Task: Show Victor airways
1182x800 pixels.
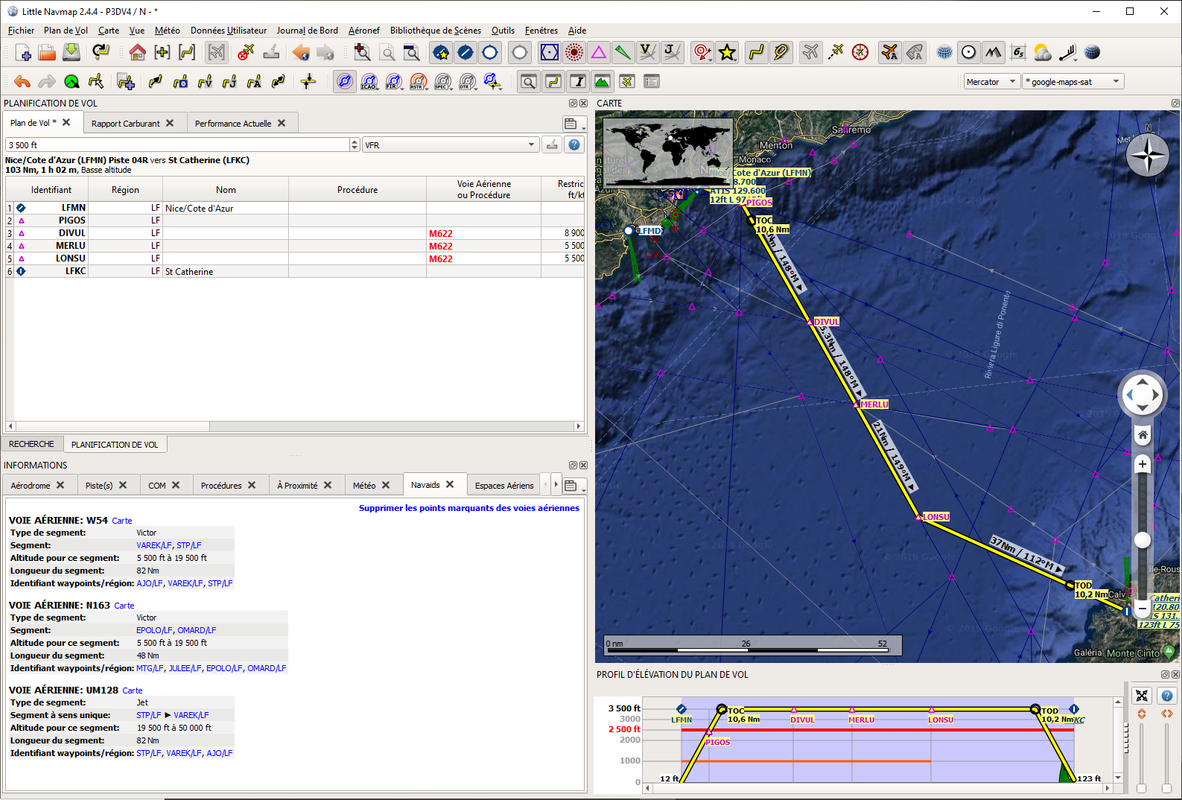Action: [647, 52]
